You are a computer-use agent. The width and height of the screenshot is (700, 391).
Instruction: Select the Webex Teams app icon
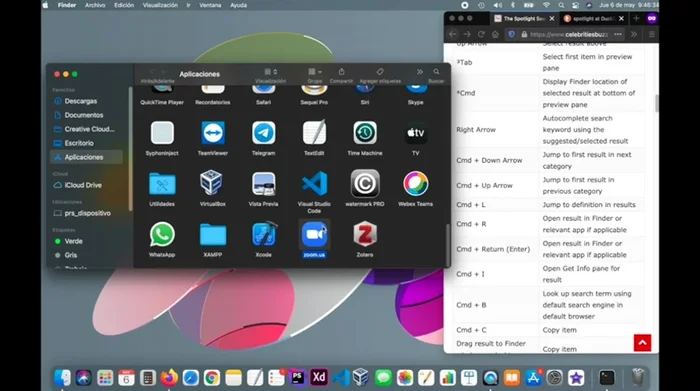pyautogui.click(x=416, y=183)
